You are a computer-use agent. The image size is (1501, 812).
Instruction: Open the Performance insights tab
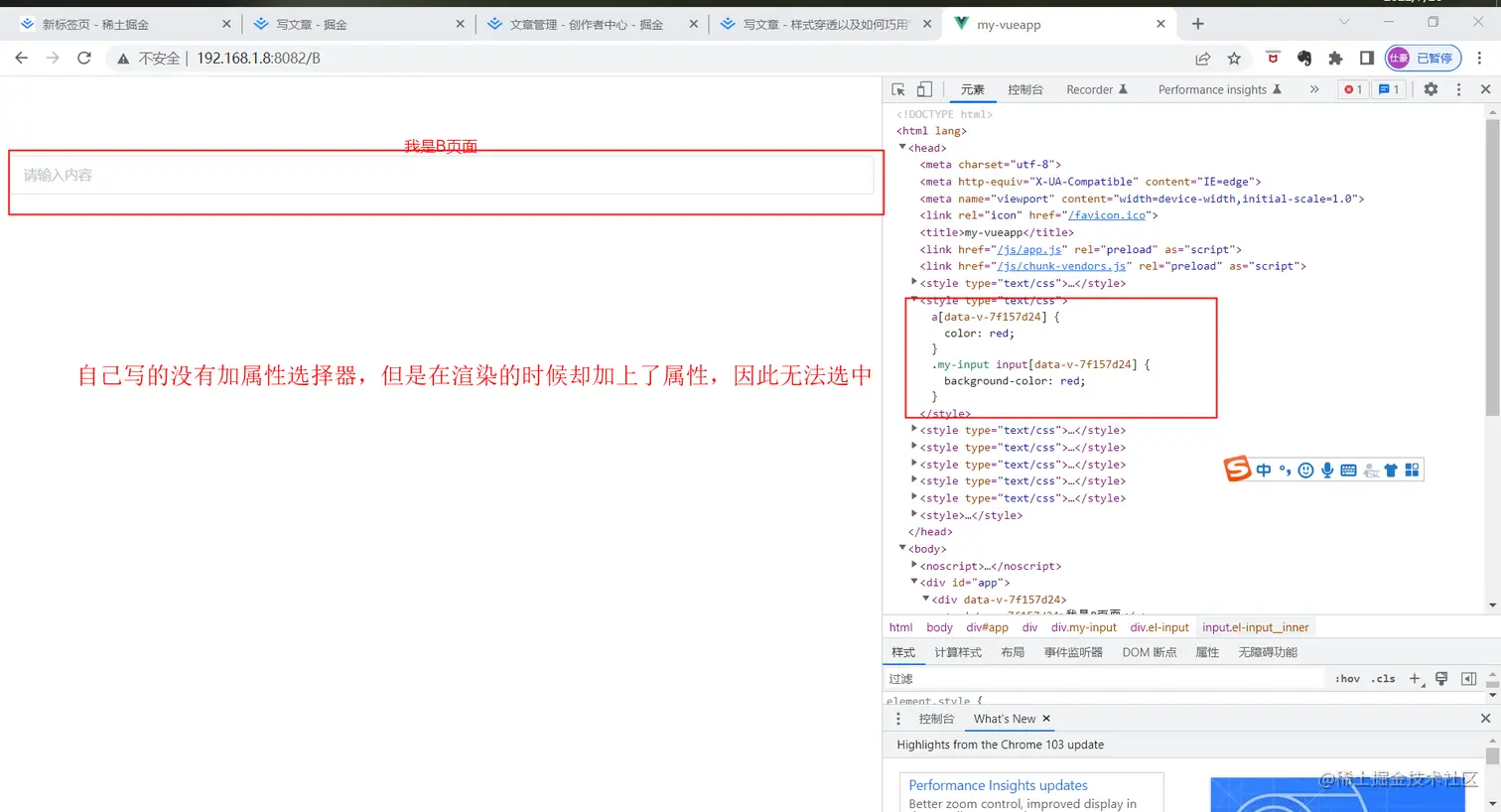[x=1219, y=89]
